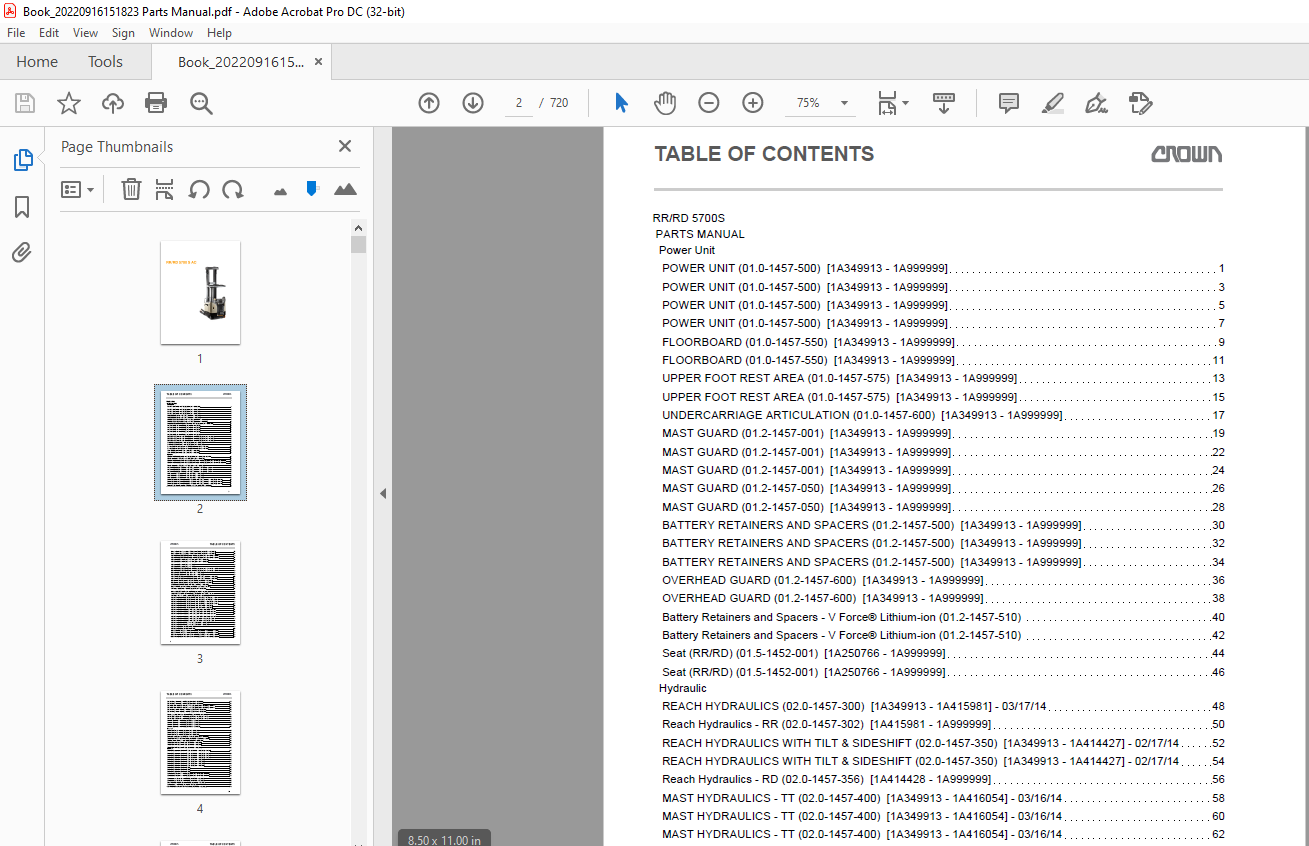Activate the Selection arrow tool
1309x846 pixels.
621,103
